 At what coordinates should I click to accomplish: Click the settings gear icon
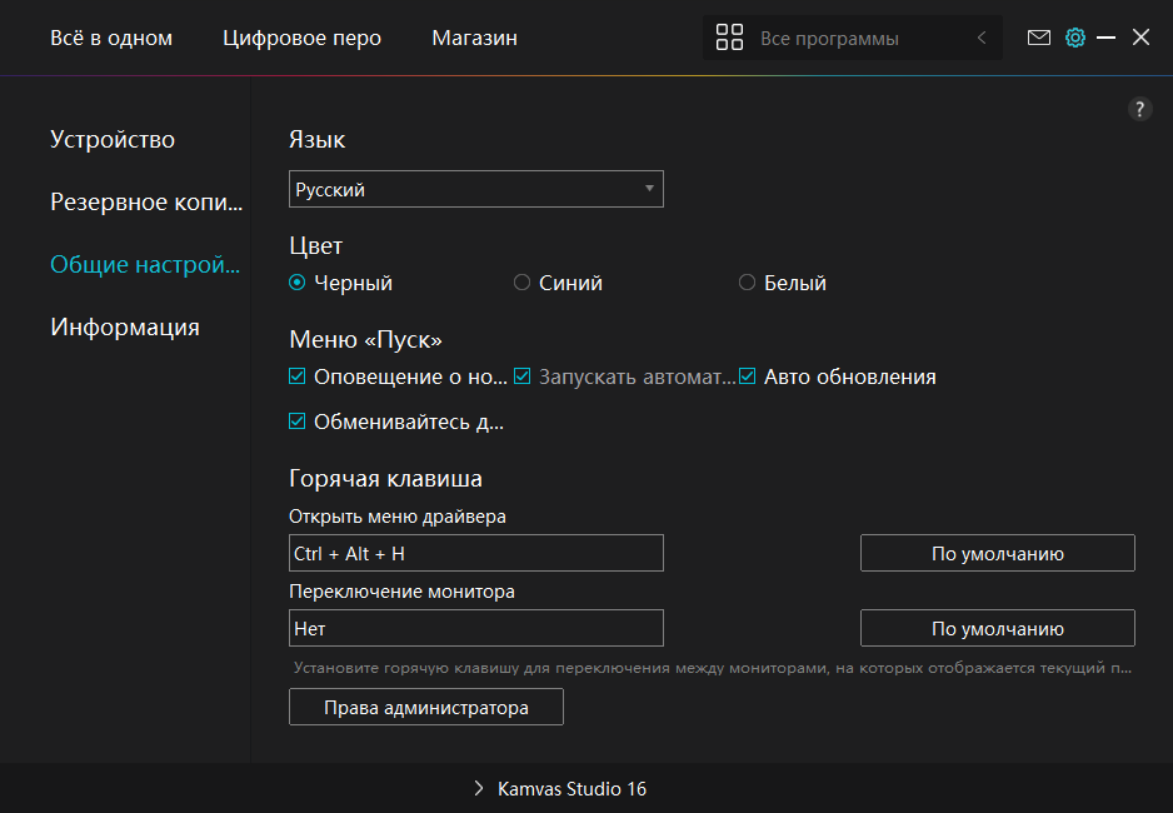[1075, 38]
